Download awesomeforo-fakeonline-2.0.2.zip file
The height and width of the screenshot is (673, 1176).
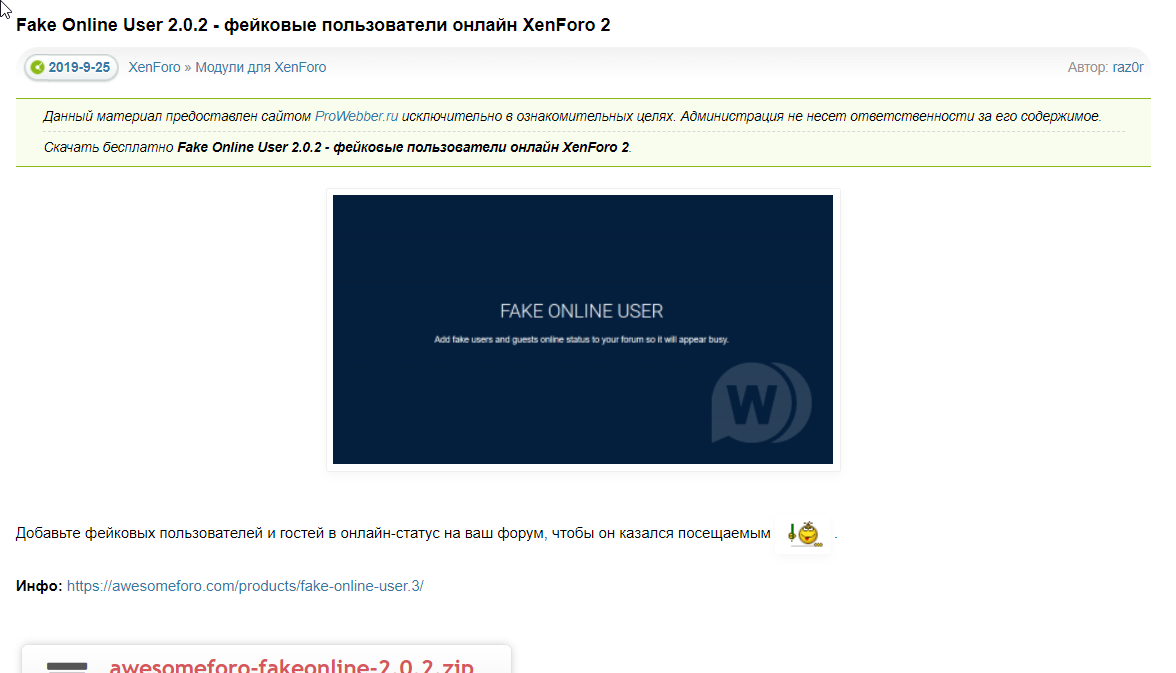point(292,665)
